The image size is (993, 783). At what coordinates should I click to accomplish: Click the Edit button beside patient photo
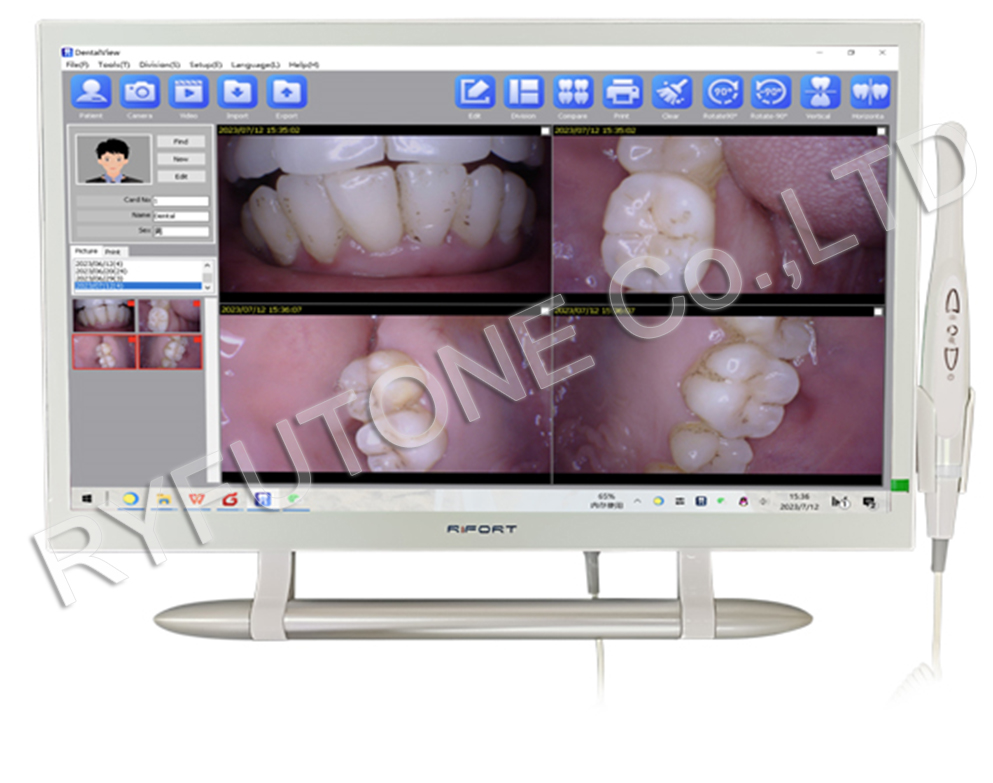click(181, 176)
